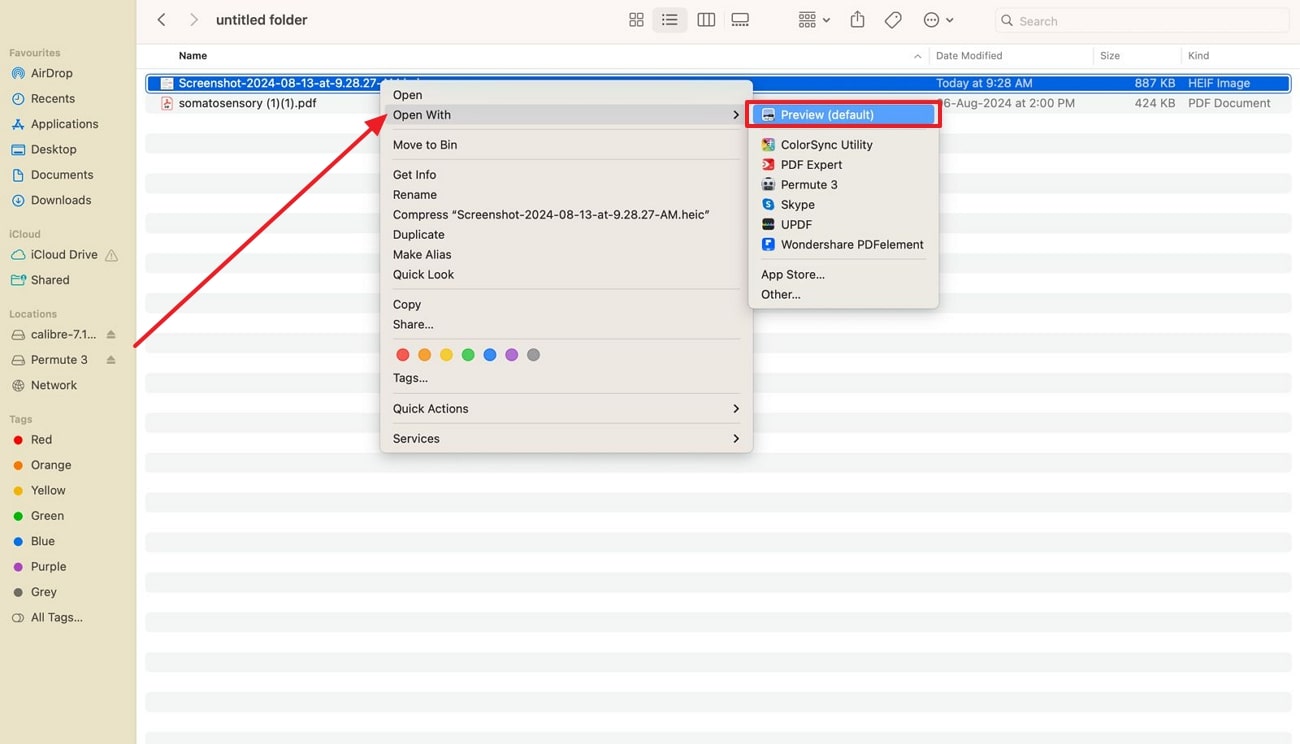
Task: Apply the purple tag color dot
Action: tap(512, 355)
